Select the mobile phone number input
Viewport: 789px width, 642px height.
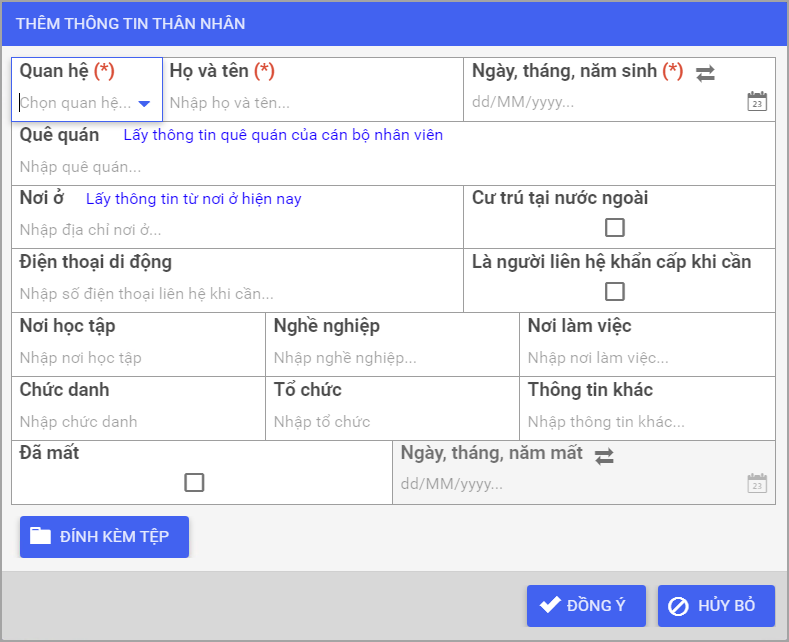point(238,293)
